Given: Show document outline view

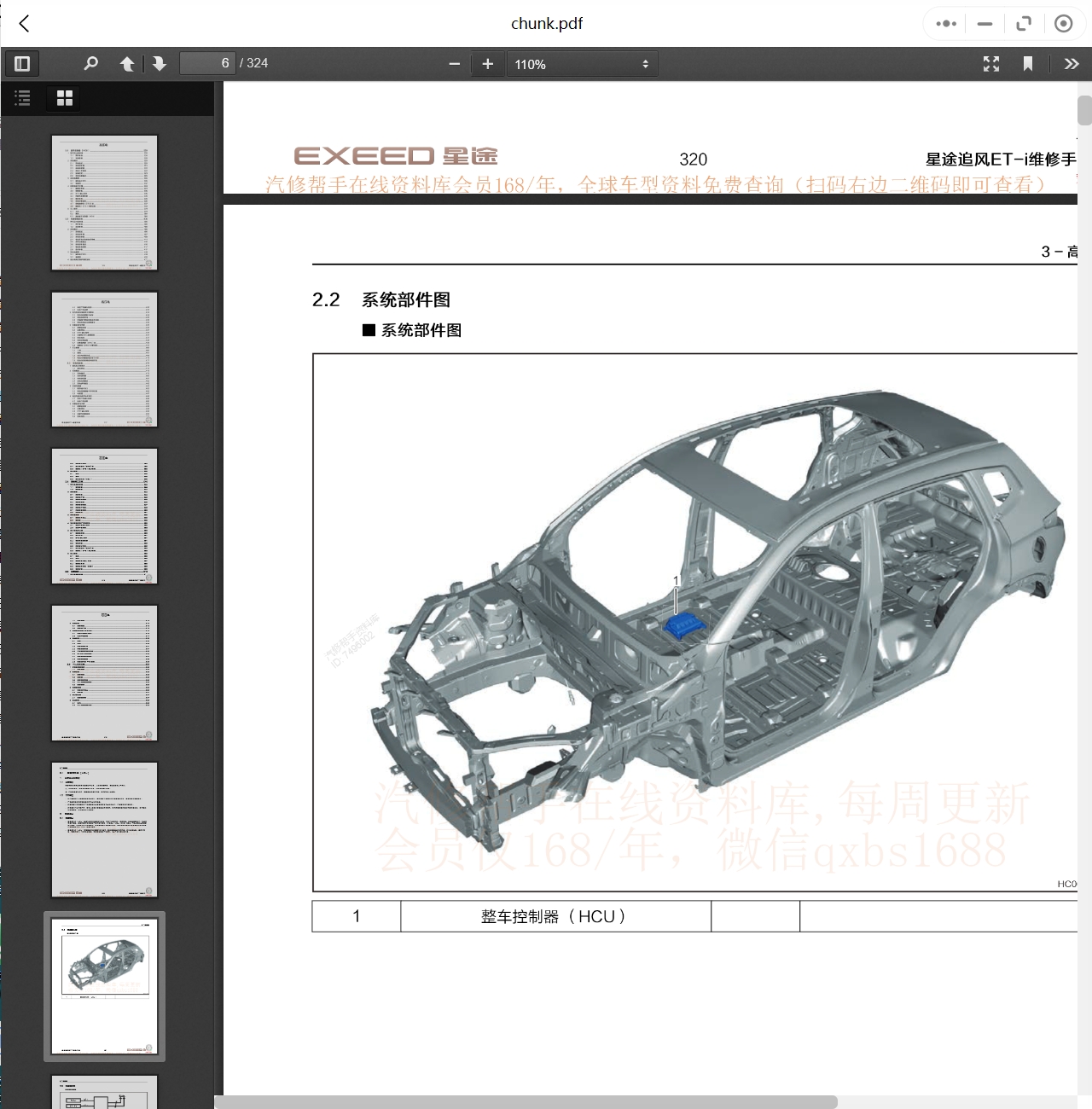Looking at the screenshot, I should 23,98.
